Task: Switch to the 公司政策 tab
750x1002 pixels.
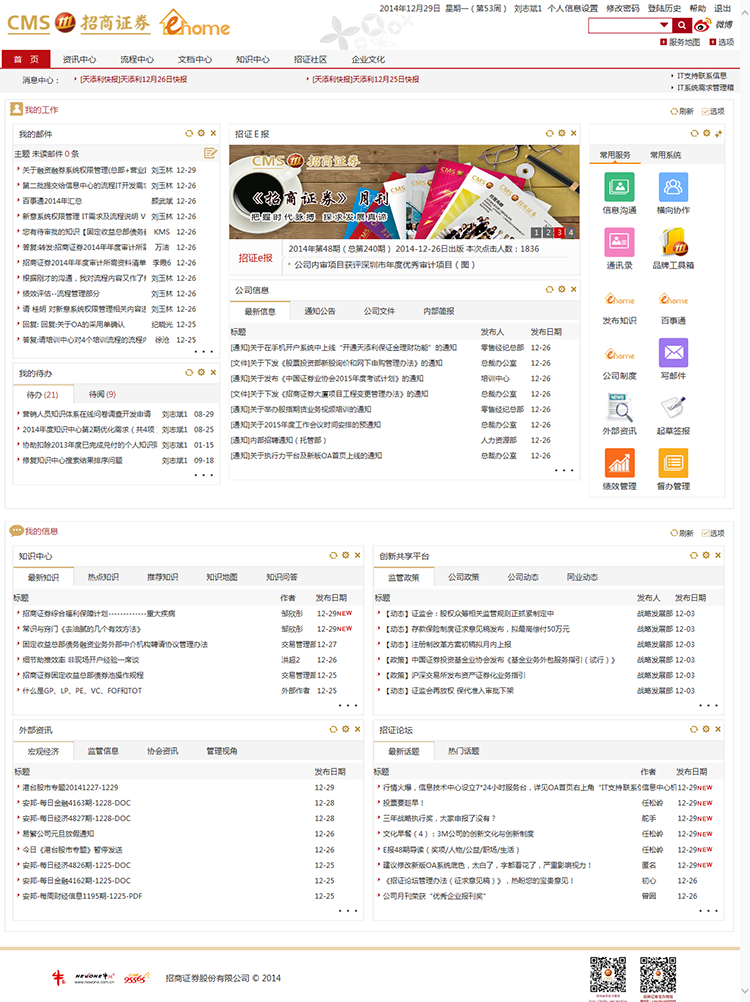Action: (463, 577)
